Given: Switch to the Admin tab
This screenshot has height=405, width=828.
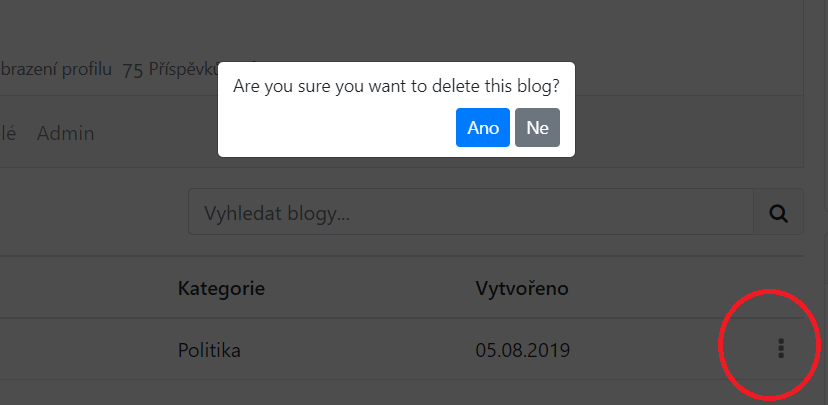Looking at the screenshot, I should 66,133.
